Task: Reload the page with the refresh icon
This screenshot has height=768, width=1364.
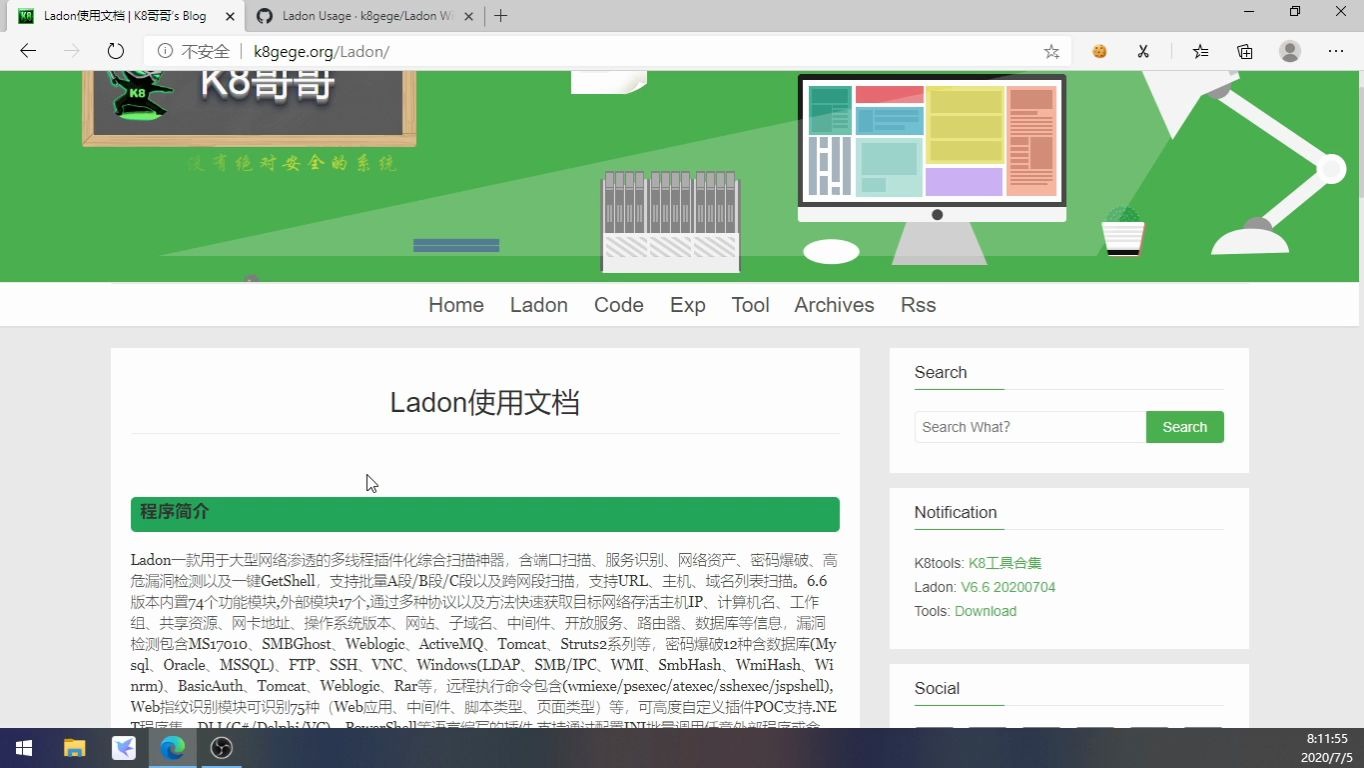Action: click(x=115, y=51)
